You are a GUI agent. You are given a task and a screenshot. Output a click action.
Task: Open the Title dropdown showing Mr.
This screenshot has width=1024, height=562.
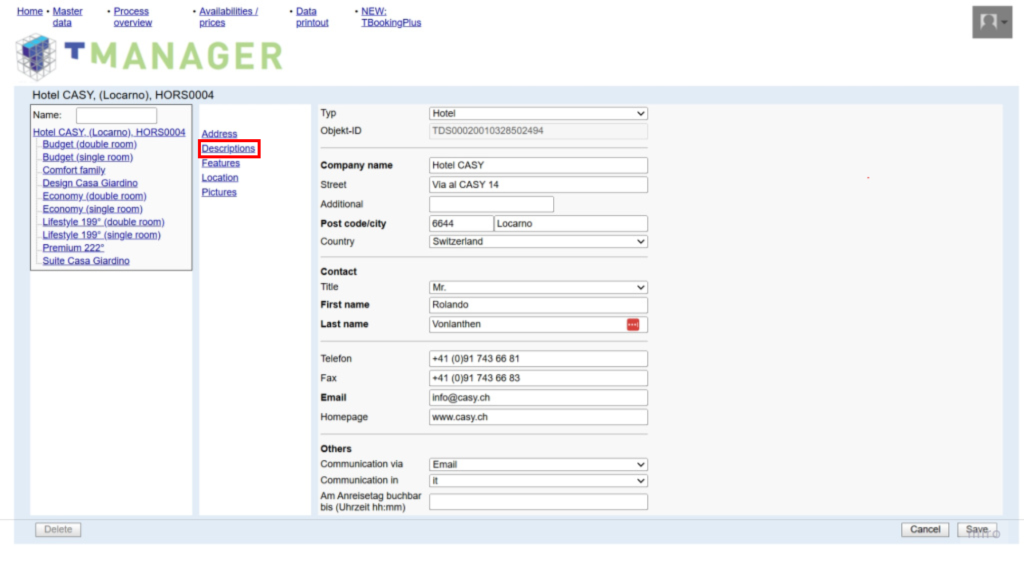(x=538, y=287)
